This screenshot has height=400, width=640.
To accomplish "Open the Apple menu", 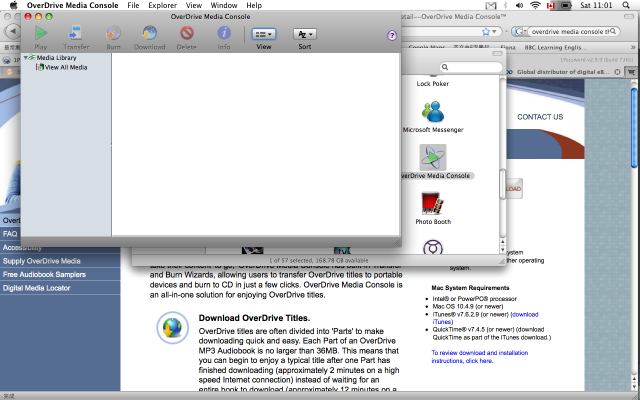I will [x=13, y=5].
